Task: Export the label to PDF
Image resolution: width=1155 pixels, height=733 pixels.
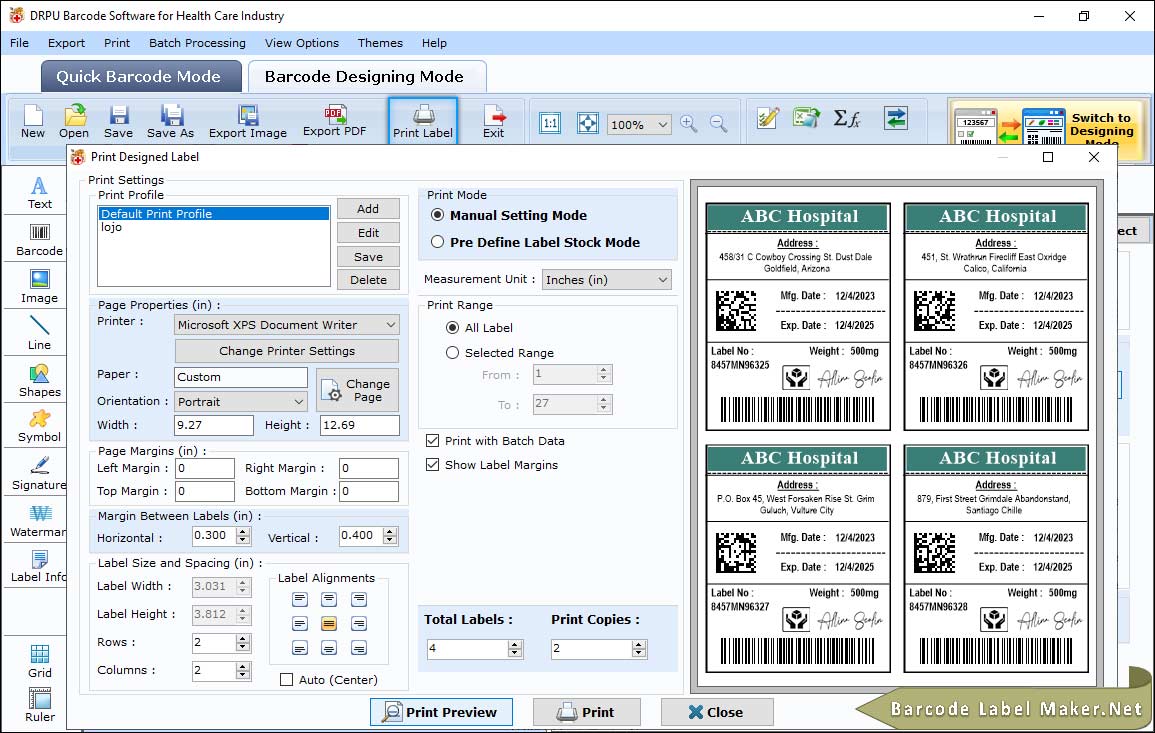Action: [334, 122]
